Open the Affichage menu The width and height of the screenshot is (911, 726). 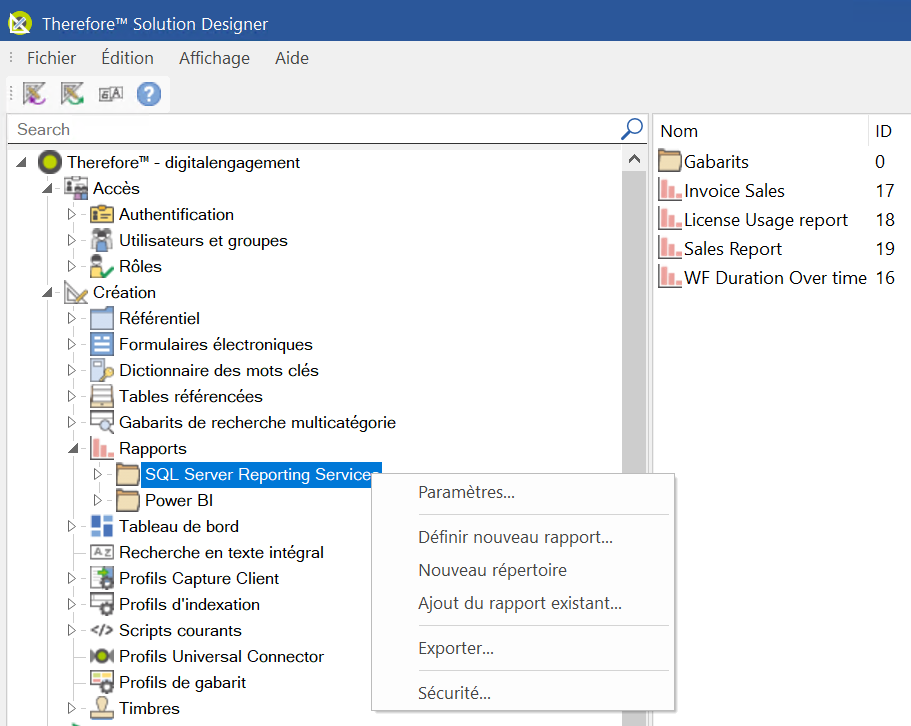pyautogui.click(x=214, y=58)
